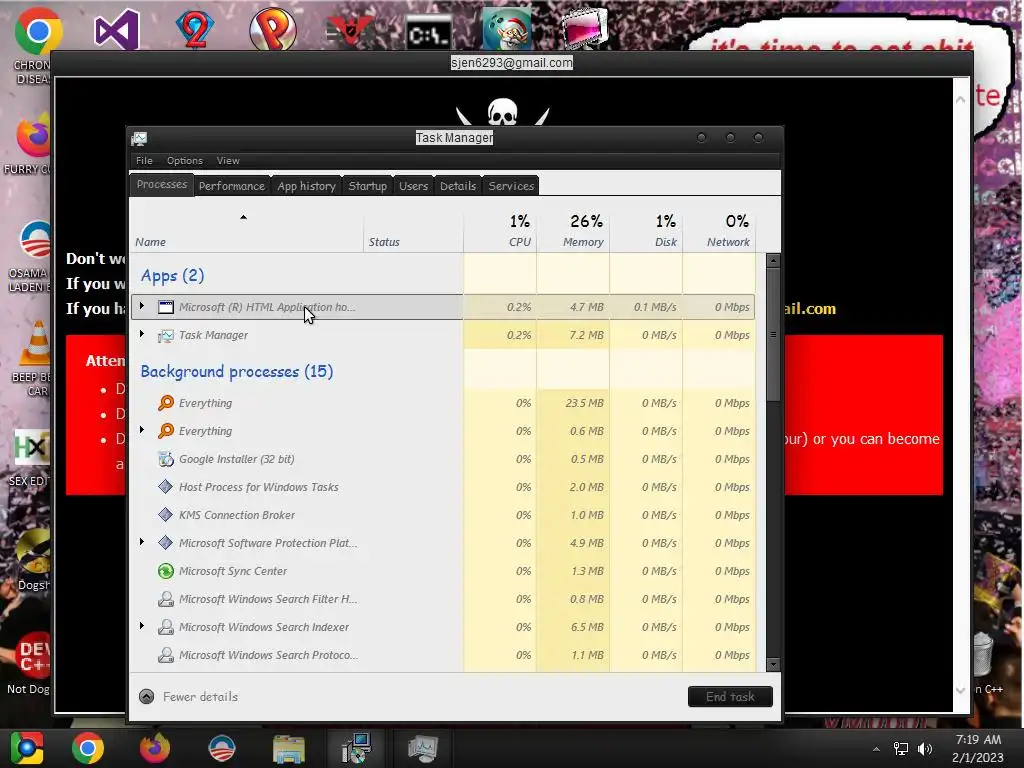Click the Host Process for Windows Tasks icon
This screenshot has height=768, width=1024.
(166, 487)
